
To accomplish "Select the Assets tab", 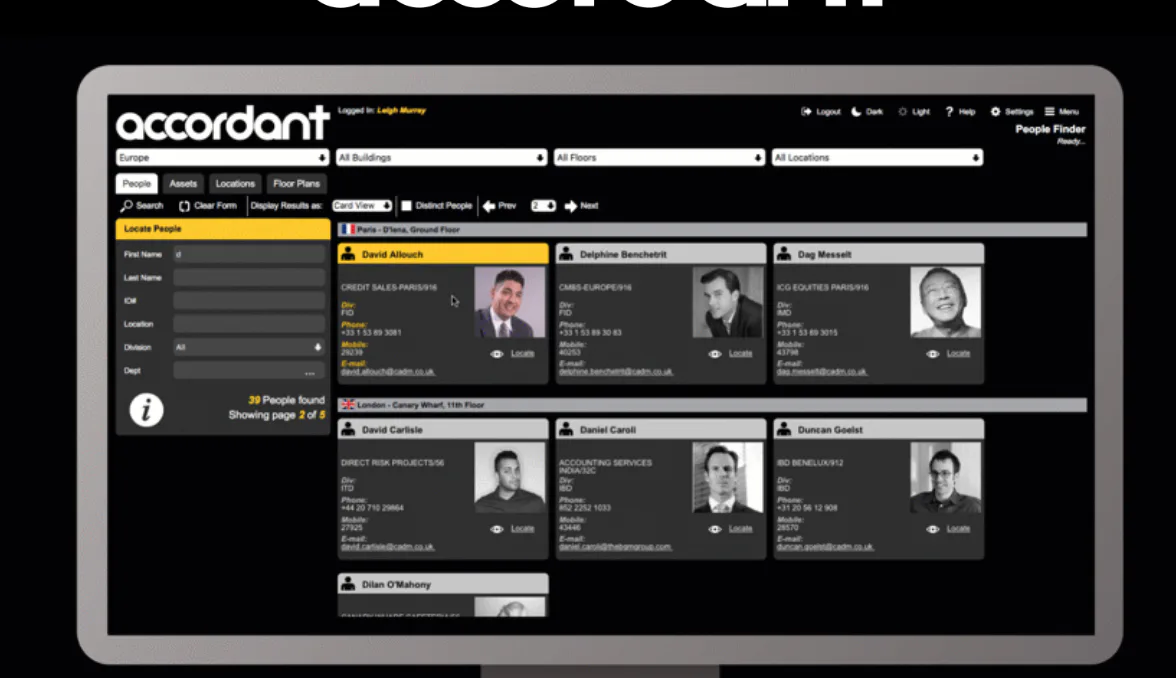I will point(183,184).
